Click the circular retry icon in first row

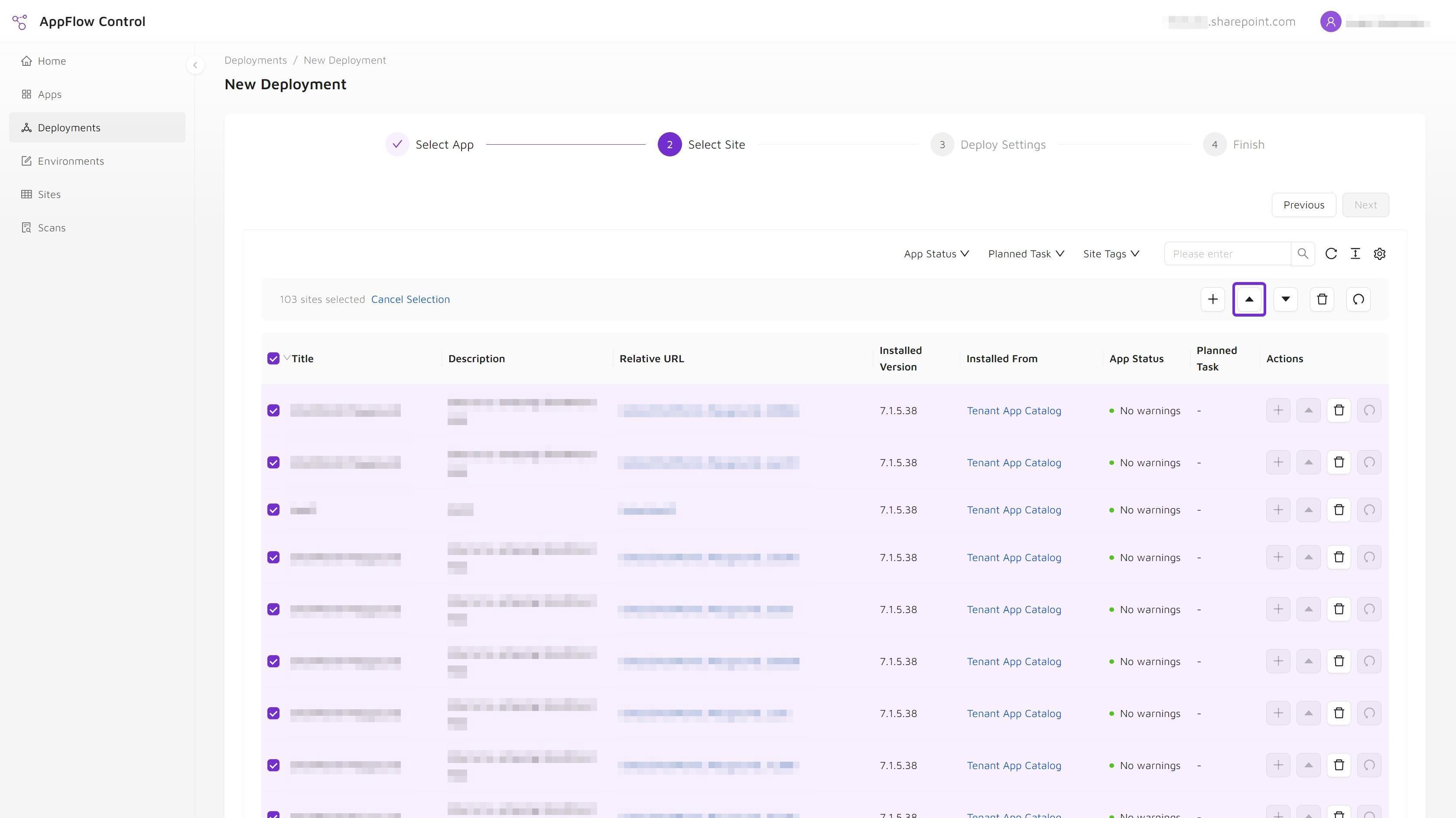pos(1369,410)
